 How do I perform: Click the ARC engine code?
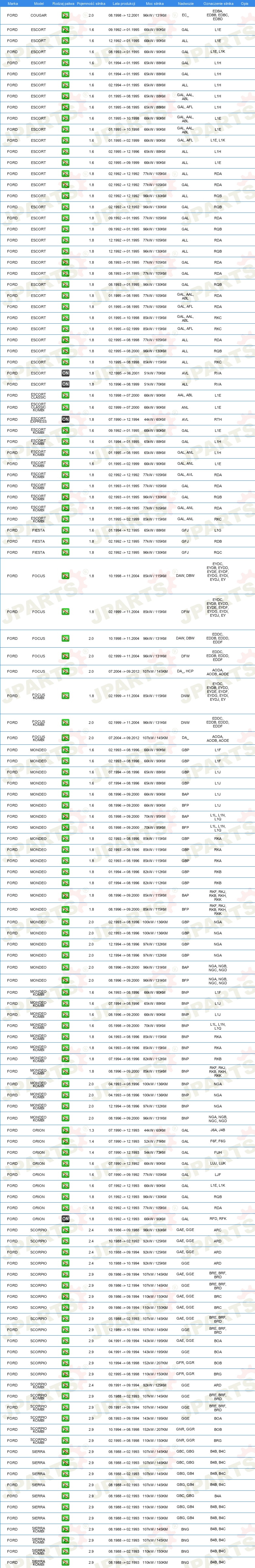pyautogui.click(x=218, y=1230)
